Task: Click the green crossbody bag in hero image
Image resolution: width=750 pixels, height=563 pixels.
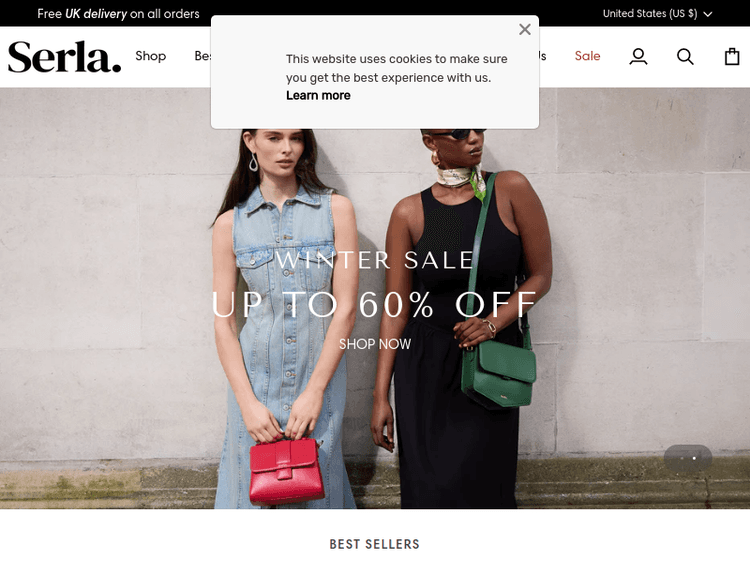Action: pyautogui.click(x=498, y=374)
